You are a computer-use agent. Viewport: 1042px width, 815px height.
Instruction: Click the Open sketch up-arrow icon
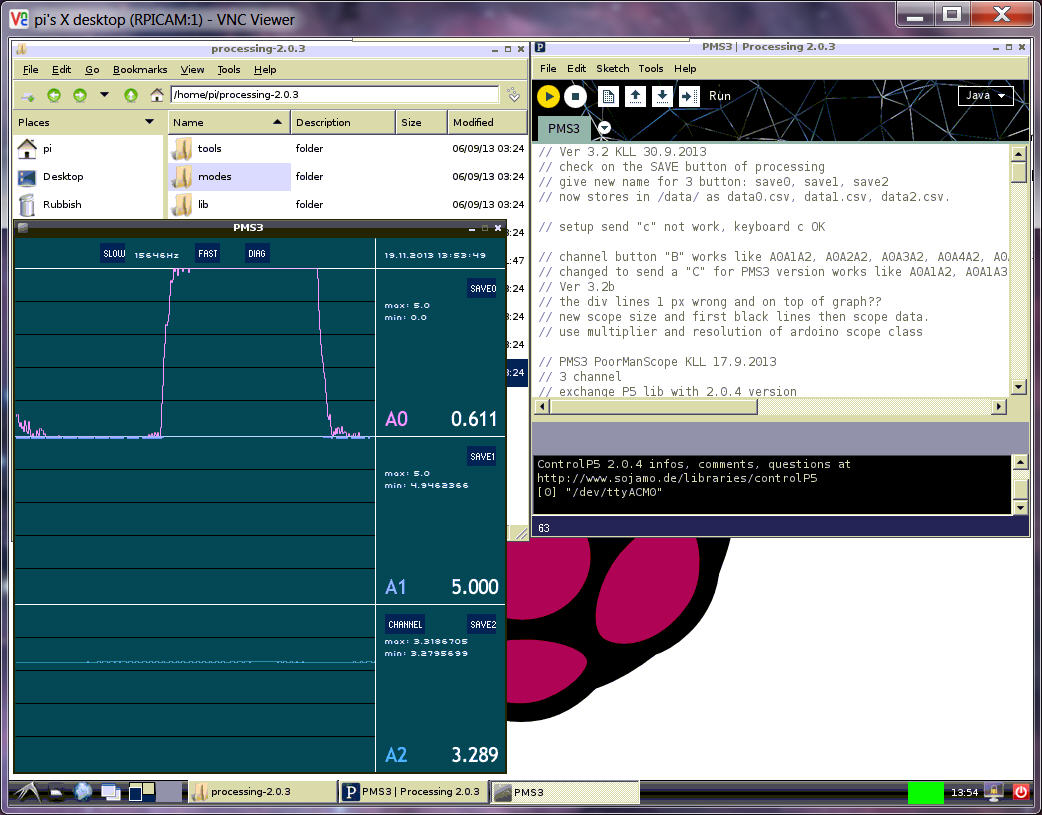pyautogui.click(x=635, y=96)
